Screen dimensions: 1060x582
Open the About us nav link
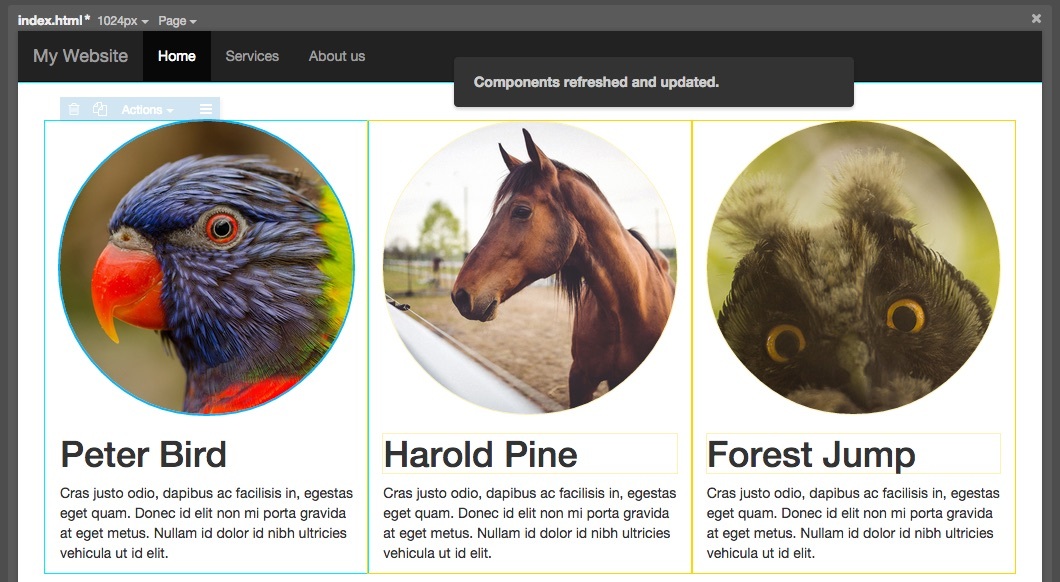point(337,56)
